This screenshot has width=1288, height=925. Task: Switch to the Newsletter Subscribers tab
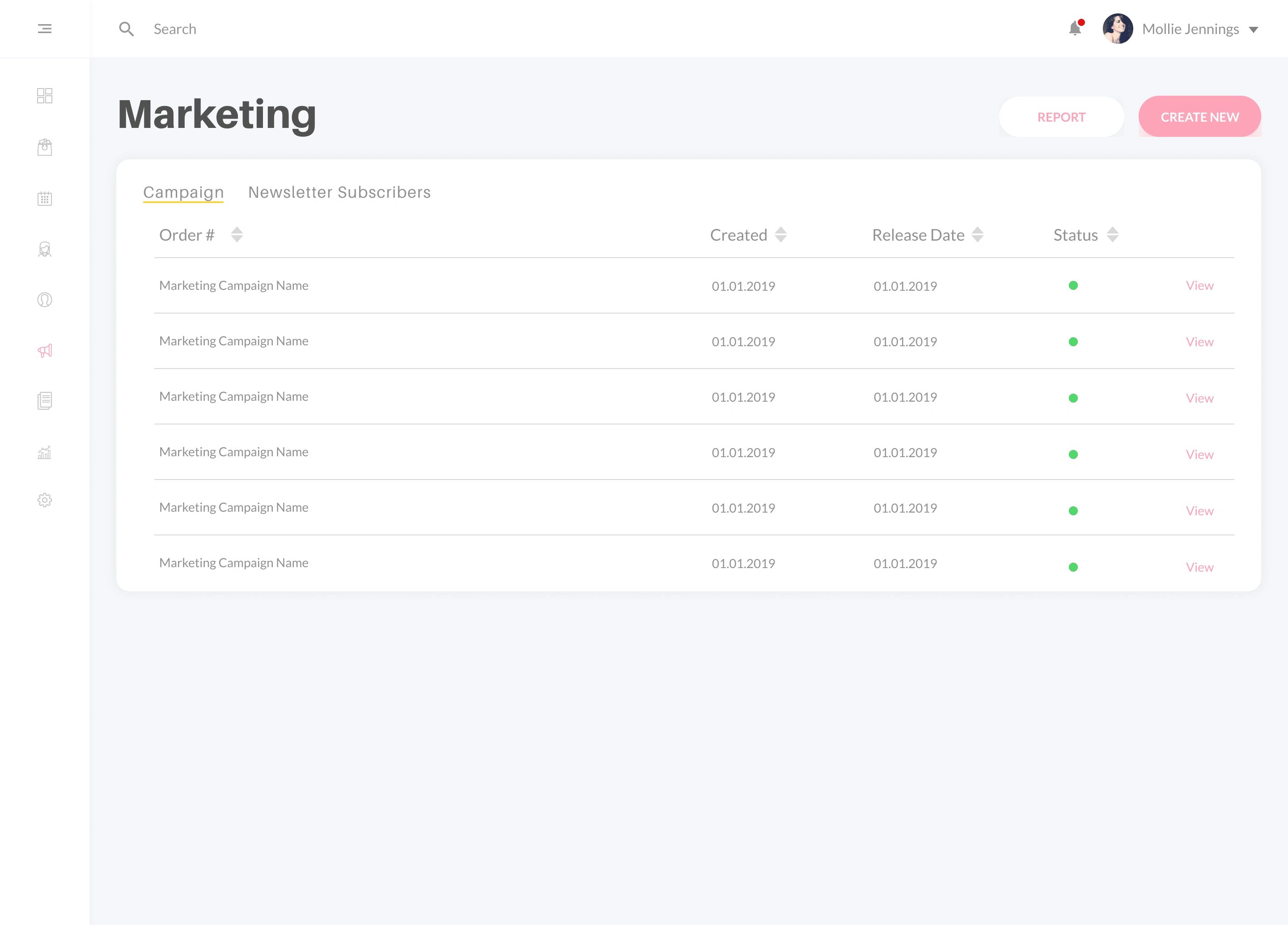tap(339, 192)
